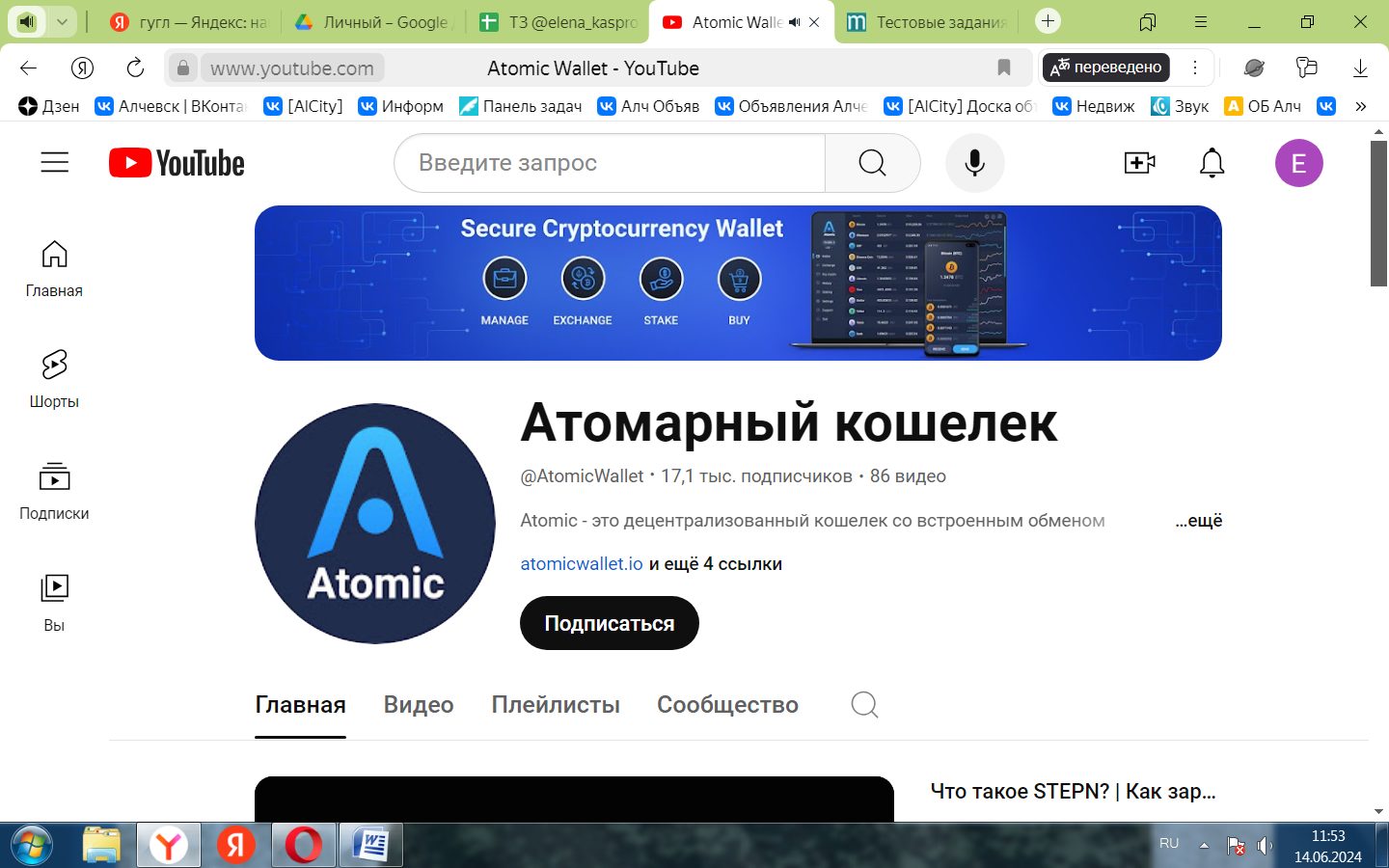Open Opera from taskbar

coord(303,846)
